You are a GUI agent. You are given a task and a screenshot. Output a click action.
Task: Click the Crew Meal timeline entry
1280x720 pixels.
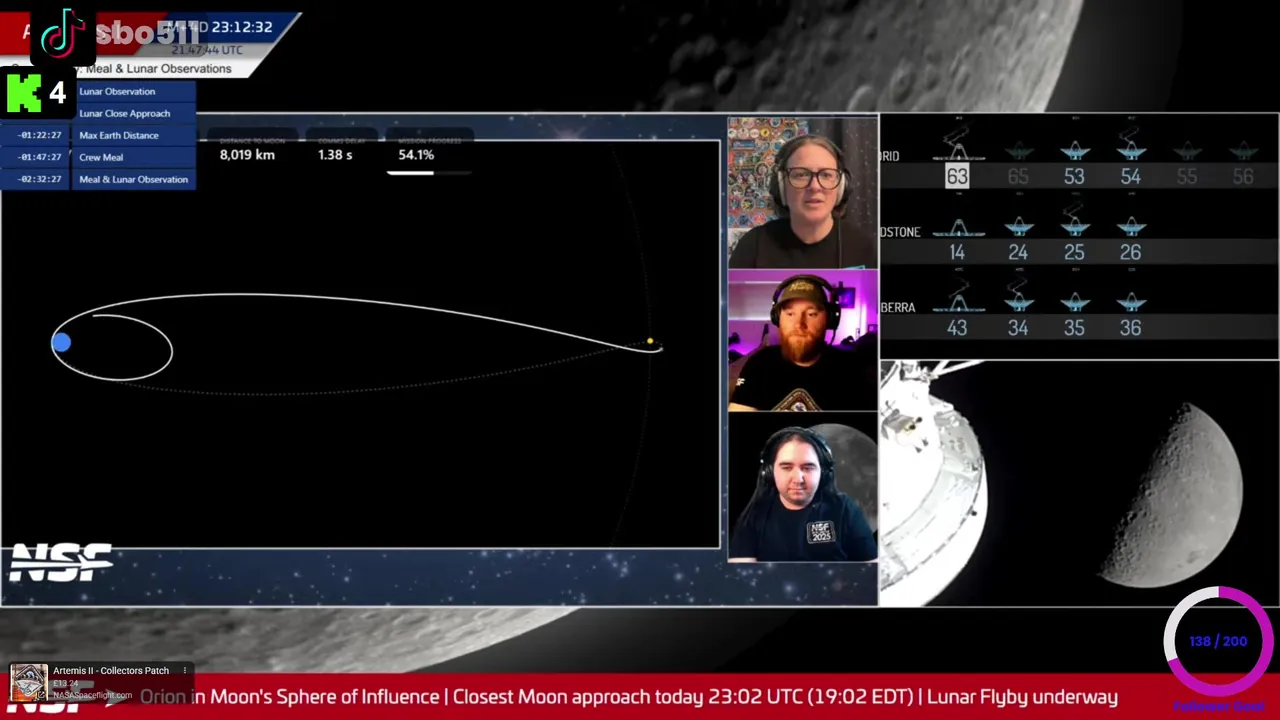[134, 157]
